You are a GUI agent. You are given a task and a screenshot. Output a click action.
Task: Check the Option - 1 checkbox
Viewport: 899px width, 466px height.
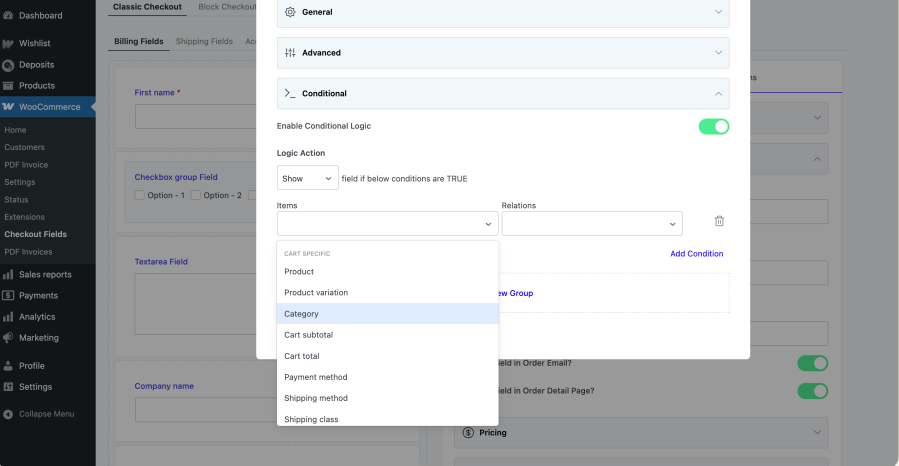pyautogui.click(x=140, y=195)
